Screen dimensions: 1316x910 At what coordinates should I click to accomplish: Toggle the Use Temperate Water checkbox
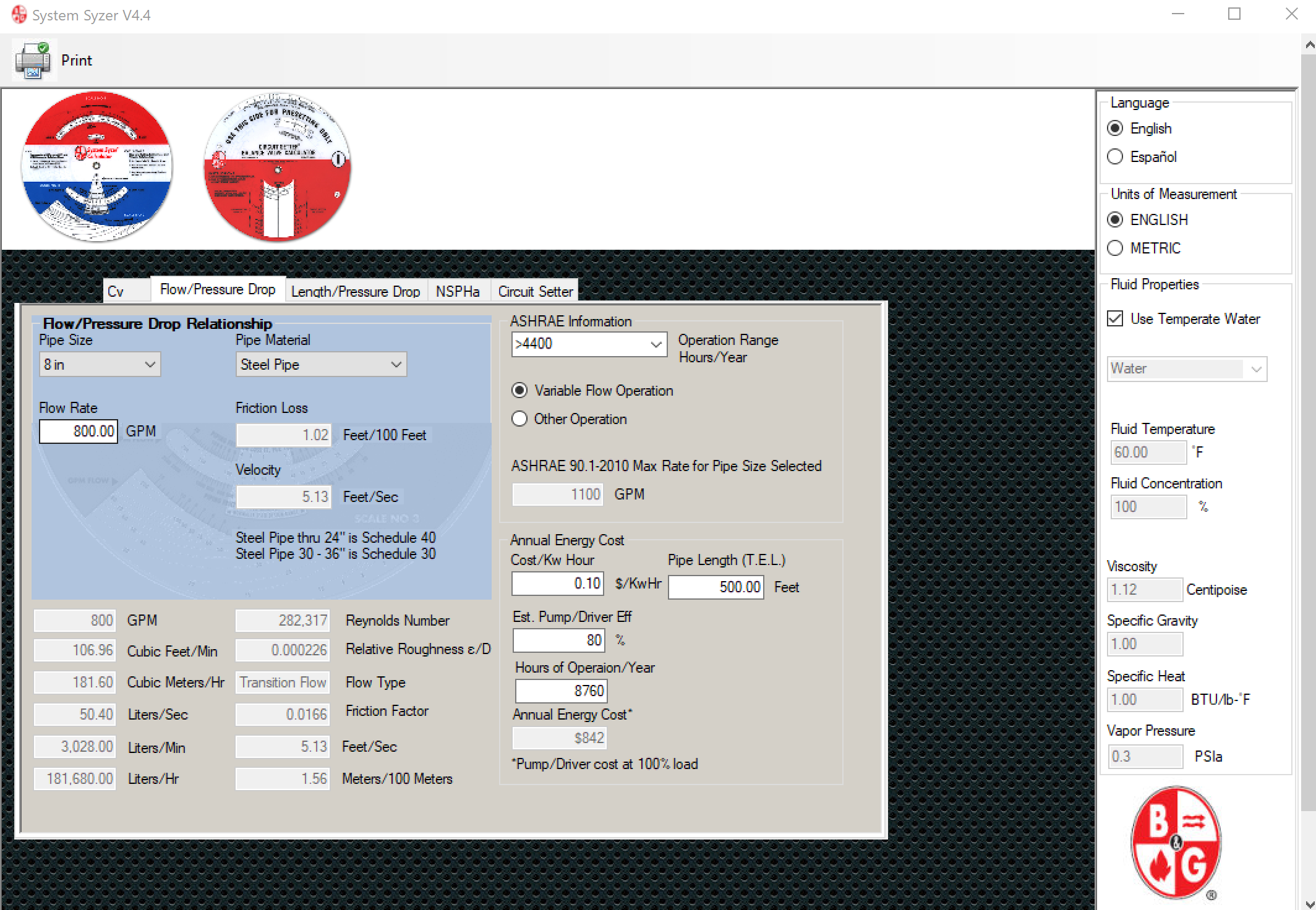[1115, 318]
